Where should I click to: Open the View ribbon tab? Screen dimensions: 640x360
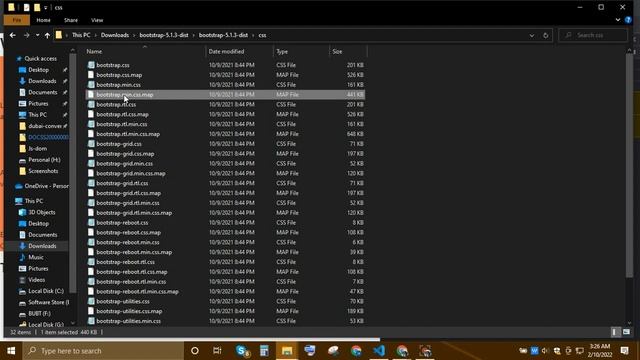click(x=97, y=20)
